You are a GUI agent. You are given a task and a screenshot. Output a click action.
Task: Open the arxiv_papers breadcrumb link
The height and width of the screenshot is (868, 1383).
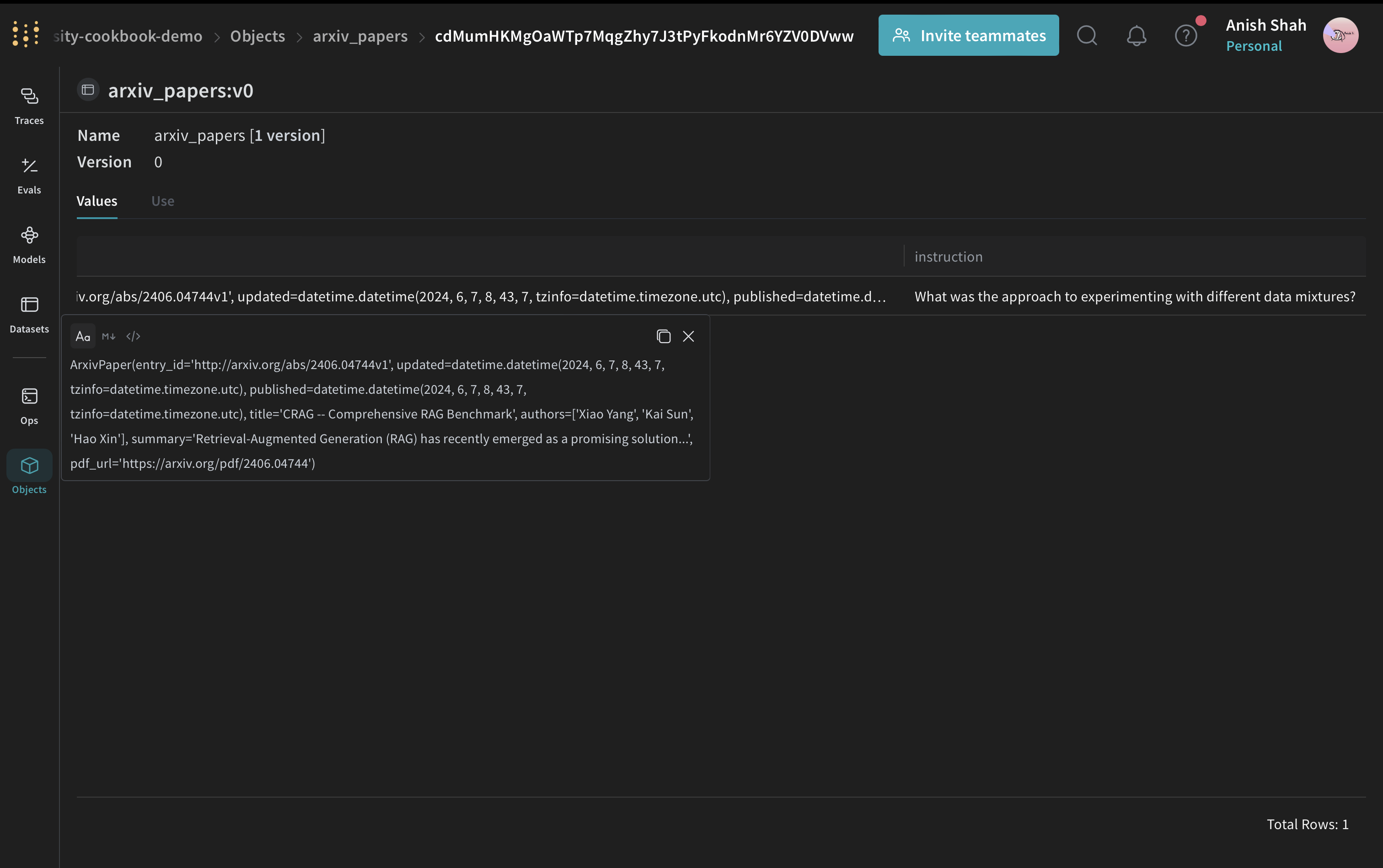pos(359,36)
